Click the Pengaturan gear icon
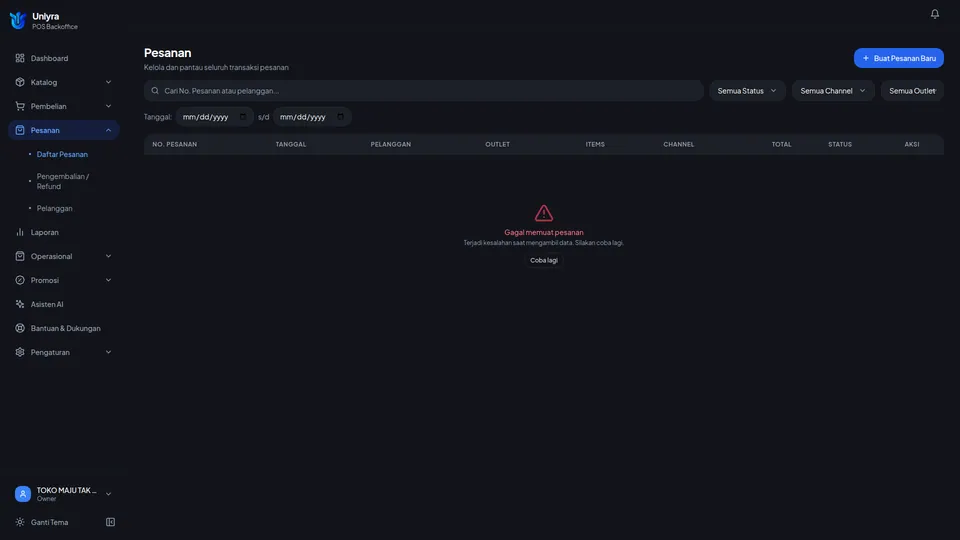 20,352
